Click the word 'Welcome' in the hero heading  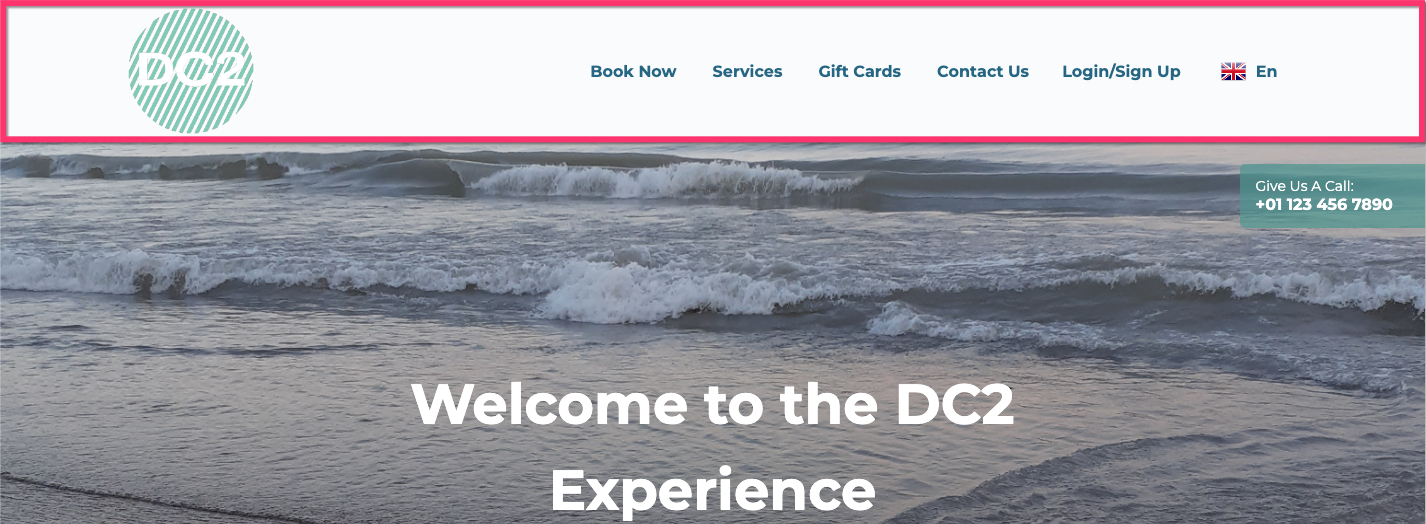coord(549,404)
